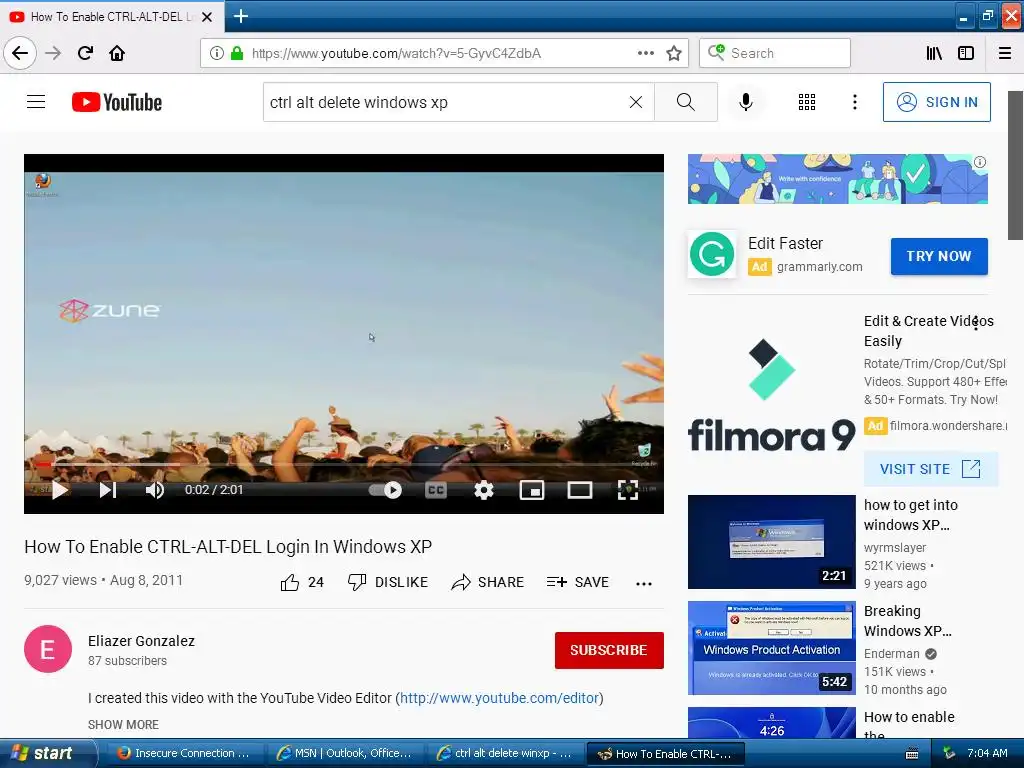Open the youtube.com/editor link
Image resolution: width=1024 pixels, height=768 pixels.
[500, 698]
